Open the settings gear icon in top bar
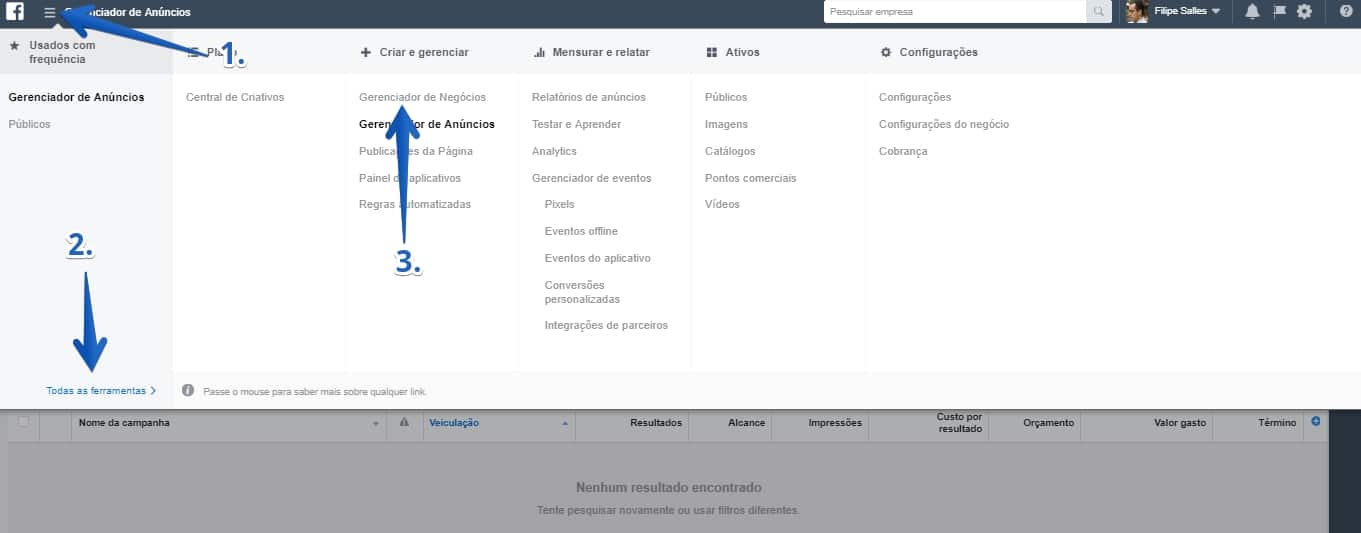 [1304, 12]
